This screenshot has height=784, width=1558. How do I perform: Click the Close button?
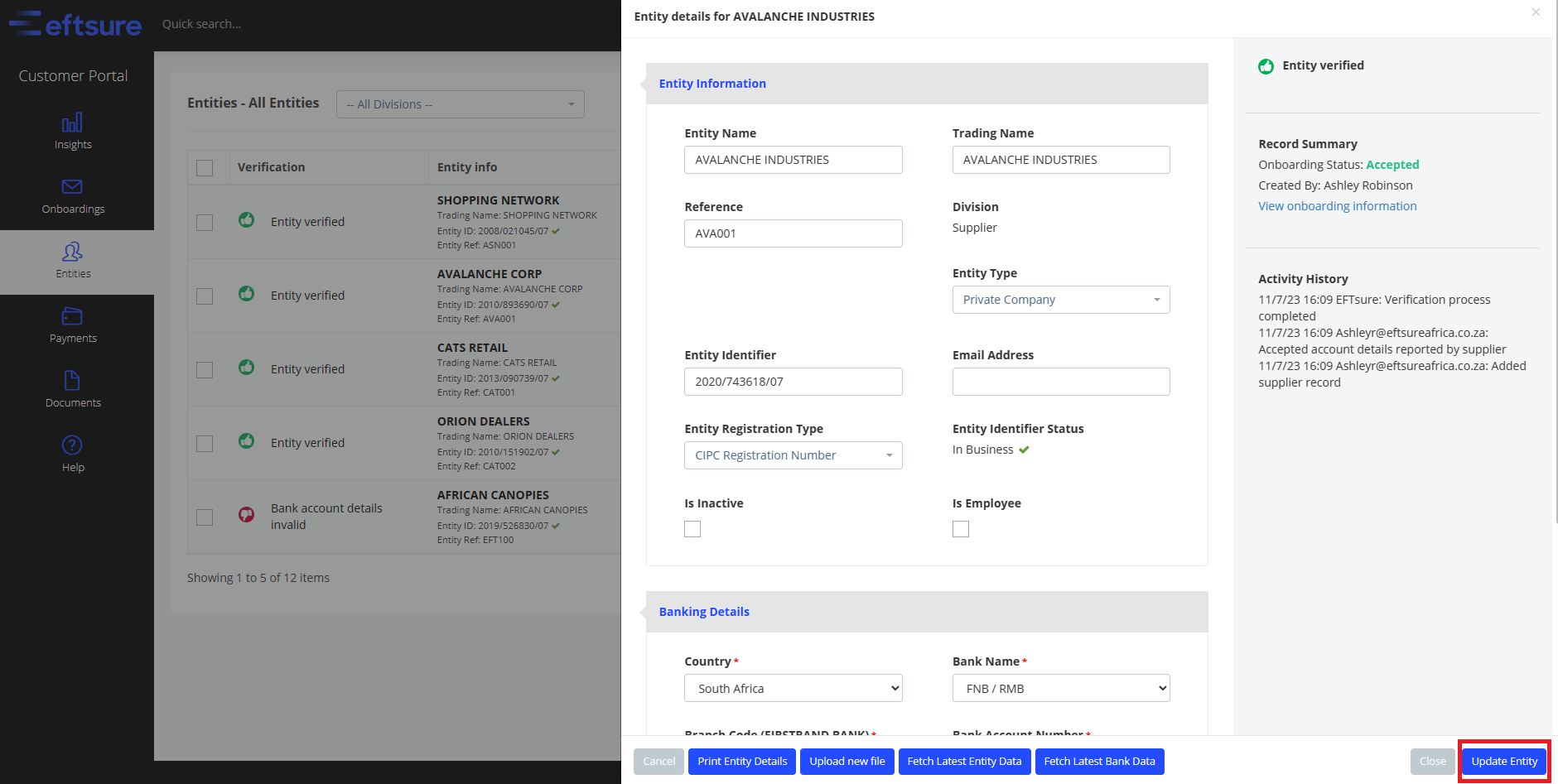(1432, 762)
